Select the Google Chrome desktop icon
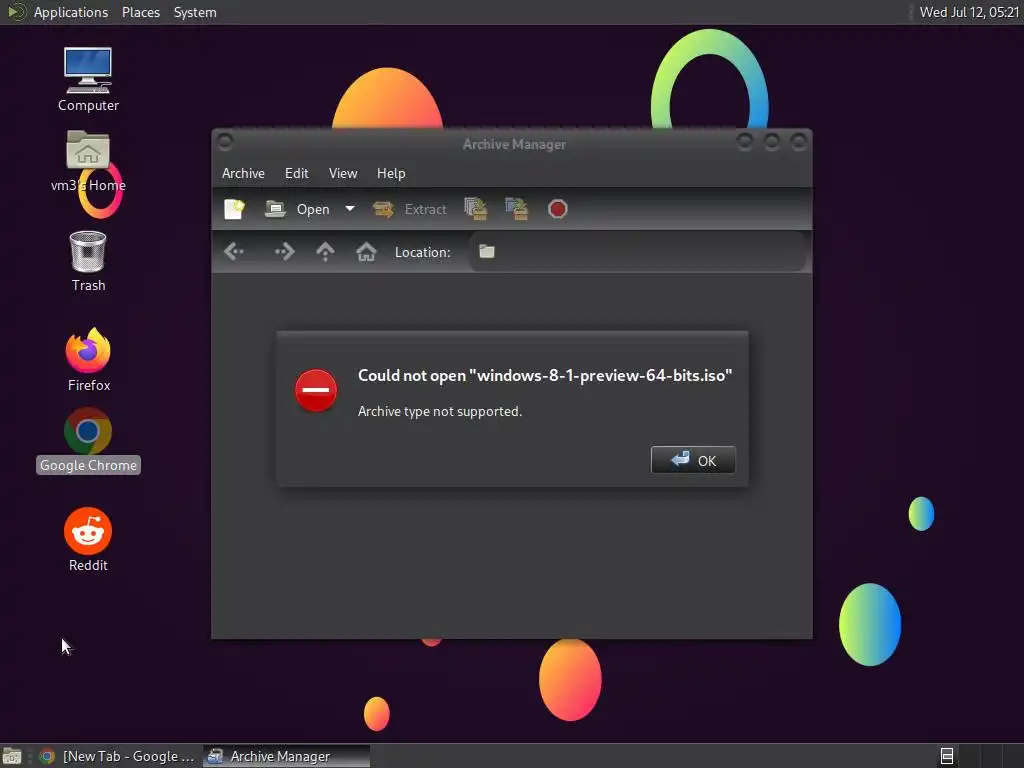 [x=88, y=441]
